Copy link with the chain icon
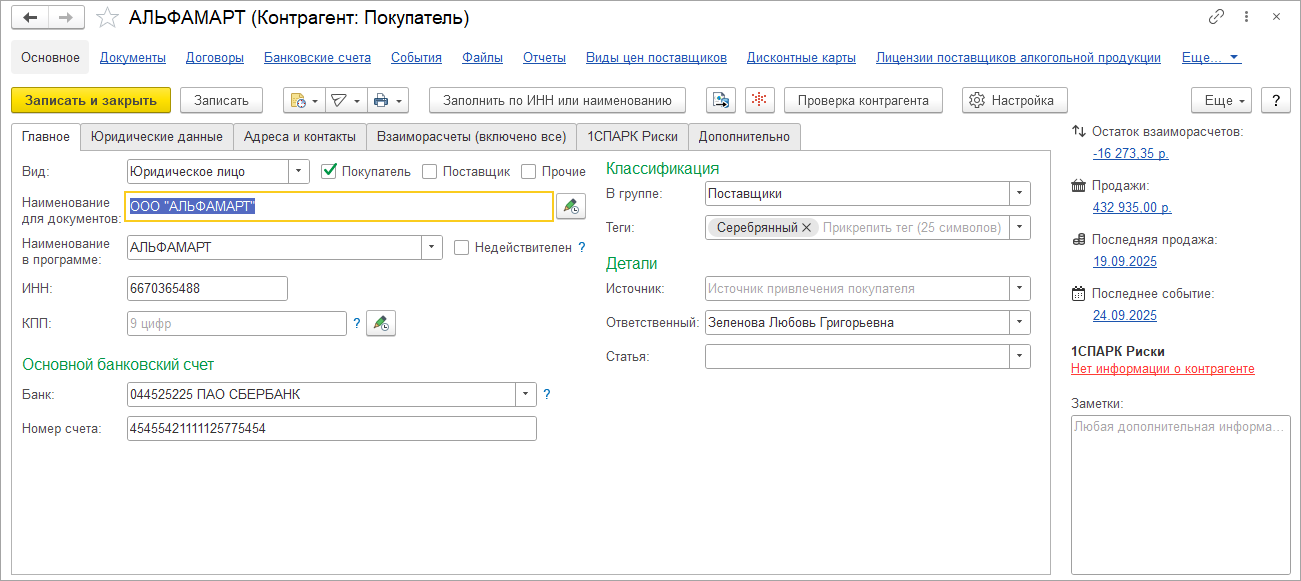Image resolution: width=1301 pixels, height=581 pixels. pyautogui.click(x=1217, y=17)
